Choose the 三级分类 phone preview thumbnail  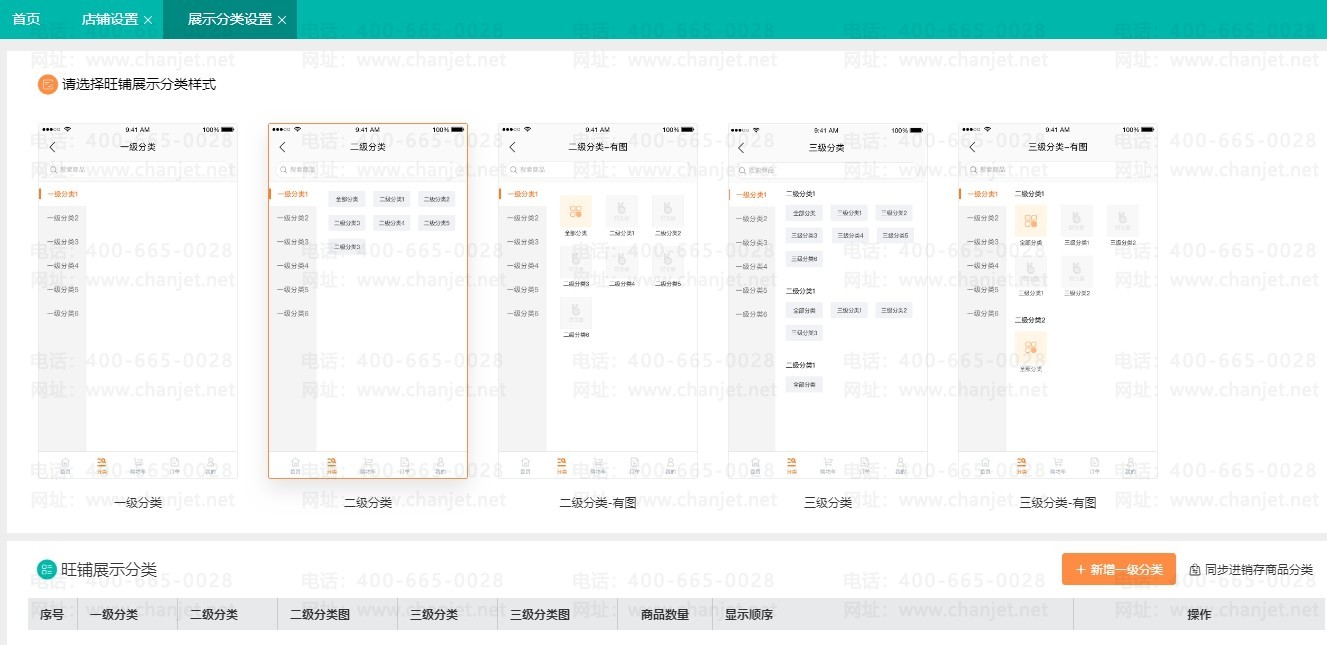(828, 301)
